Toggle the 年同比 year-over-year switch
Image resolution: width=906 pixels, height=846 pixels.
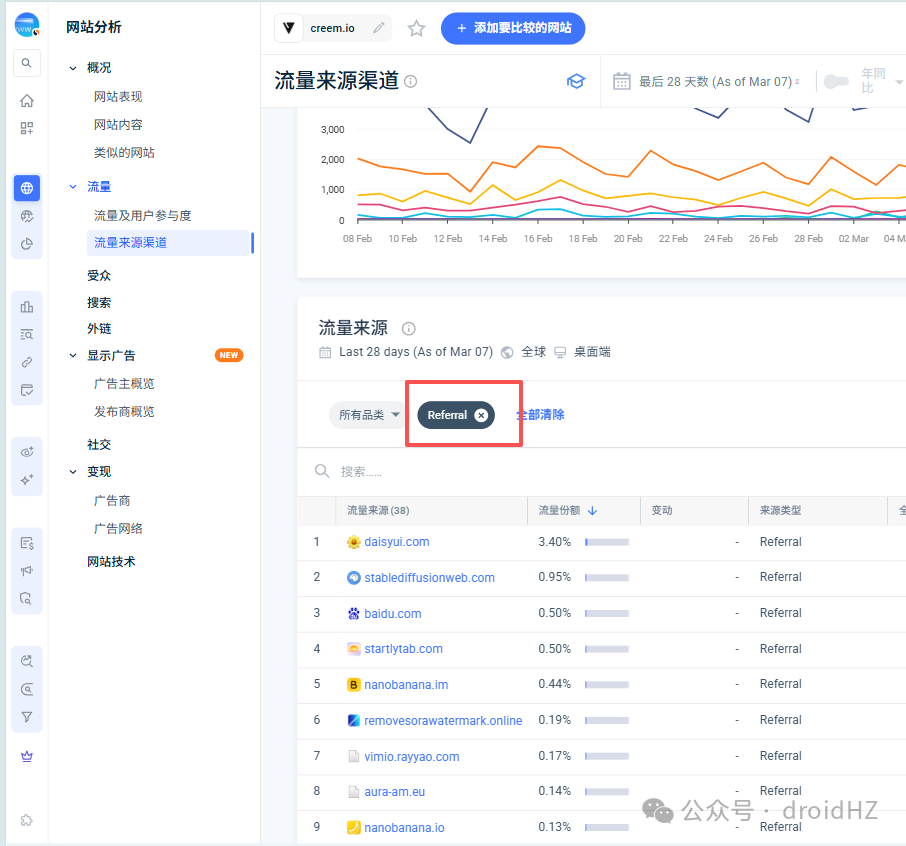coord(836,81)
